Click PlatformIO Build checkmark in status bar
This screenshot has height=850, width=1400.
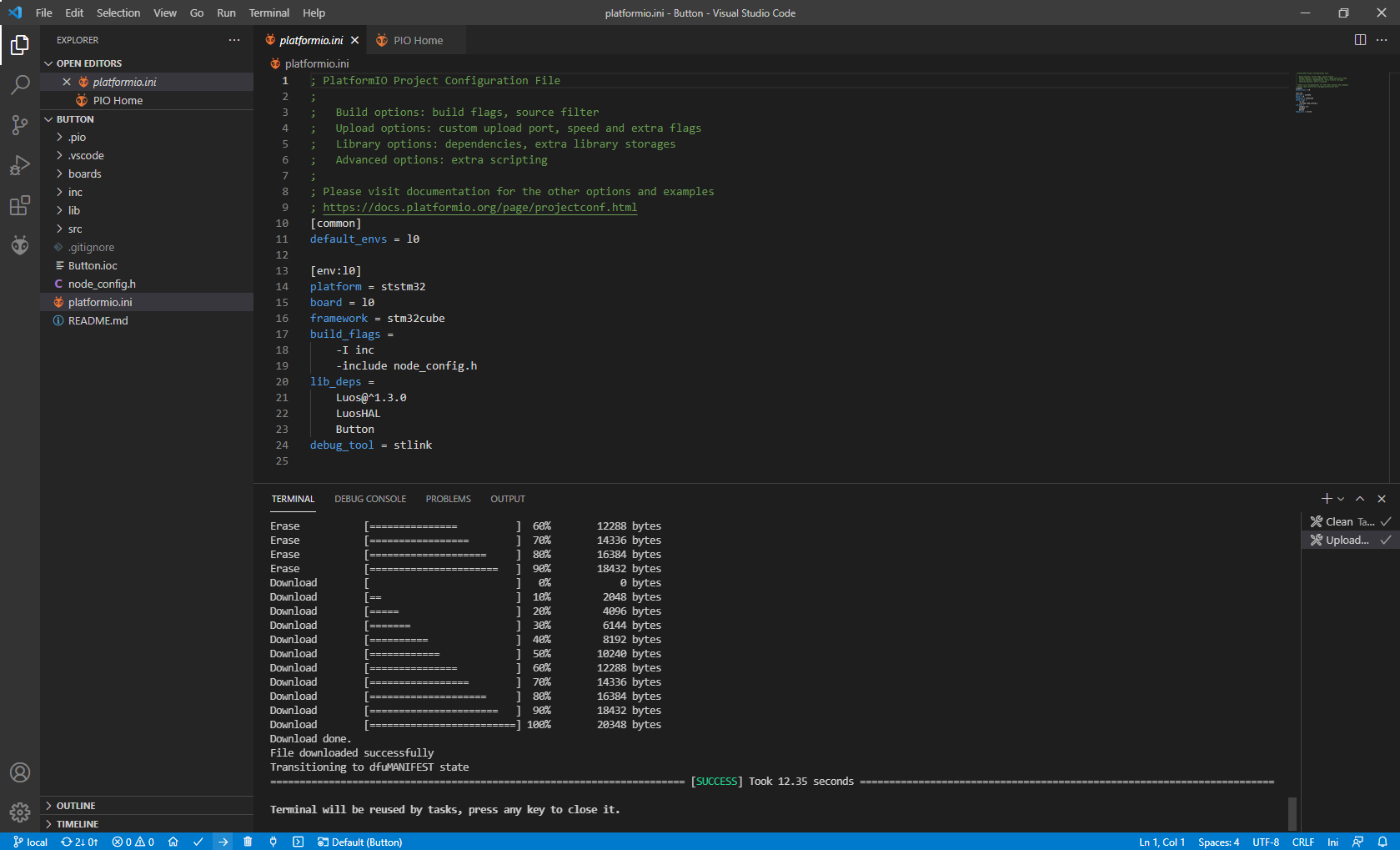click(x=198, y=842)
